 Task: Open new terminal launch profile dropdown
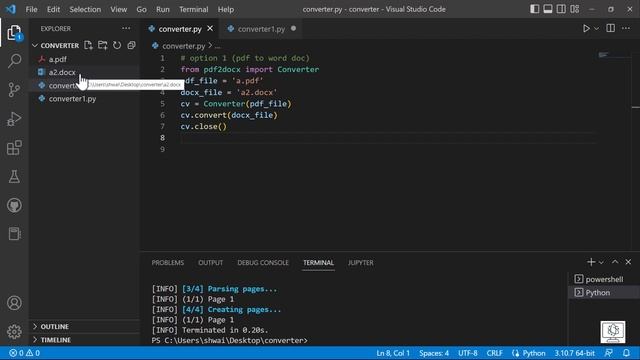coord(601,262)
